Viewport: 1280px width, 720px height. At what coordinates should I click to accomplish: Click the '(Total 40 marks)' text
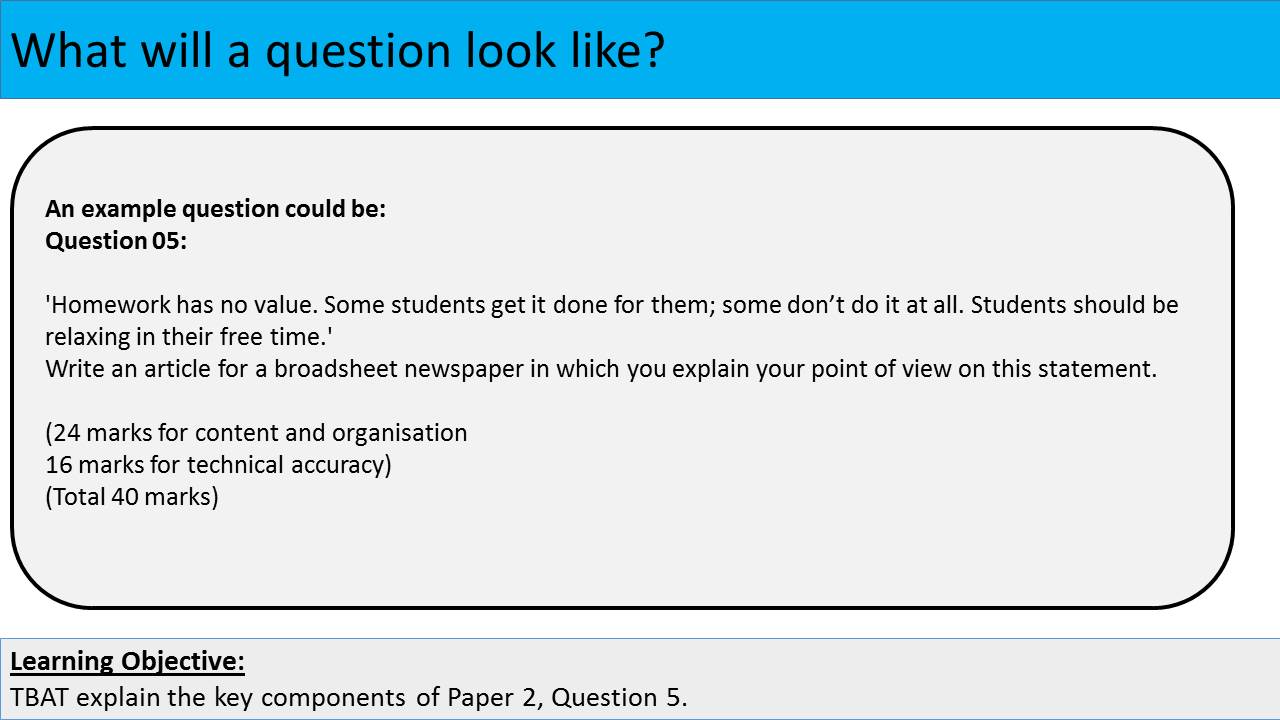(x=131, y=496)
